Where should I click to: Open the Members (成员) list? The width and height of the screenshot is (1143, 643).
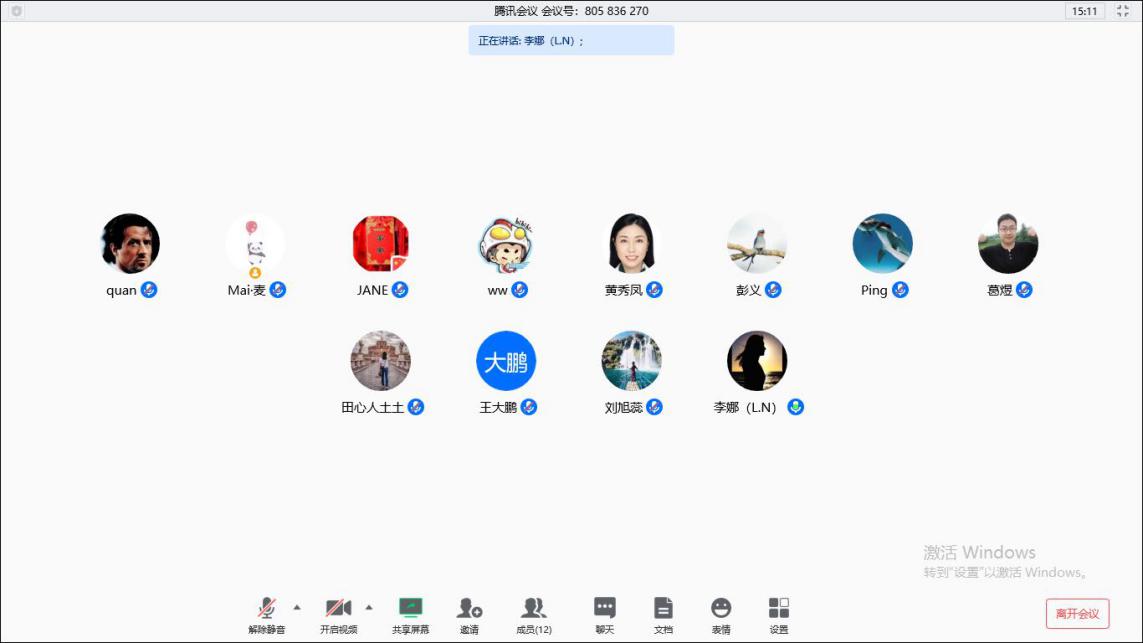(x=533, y=608)
